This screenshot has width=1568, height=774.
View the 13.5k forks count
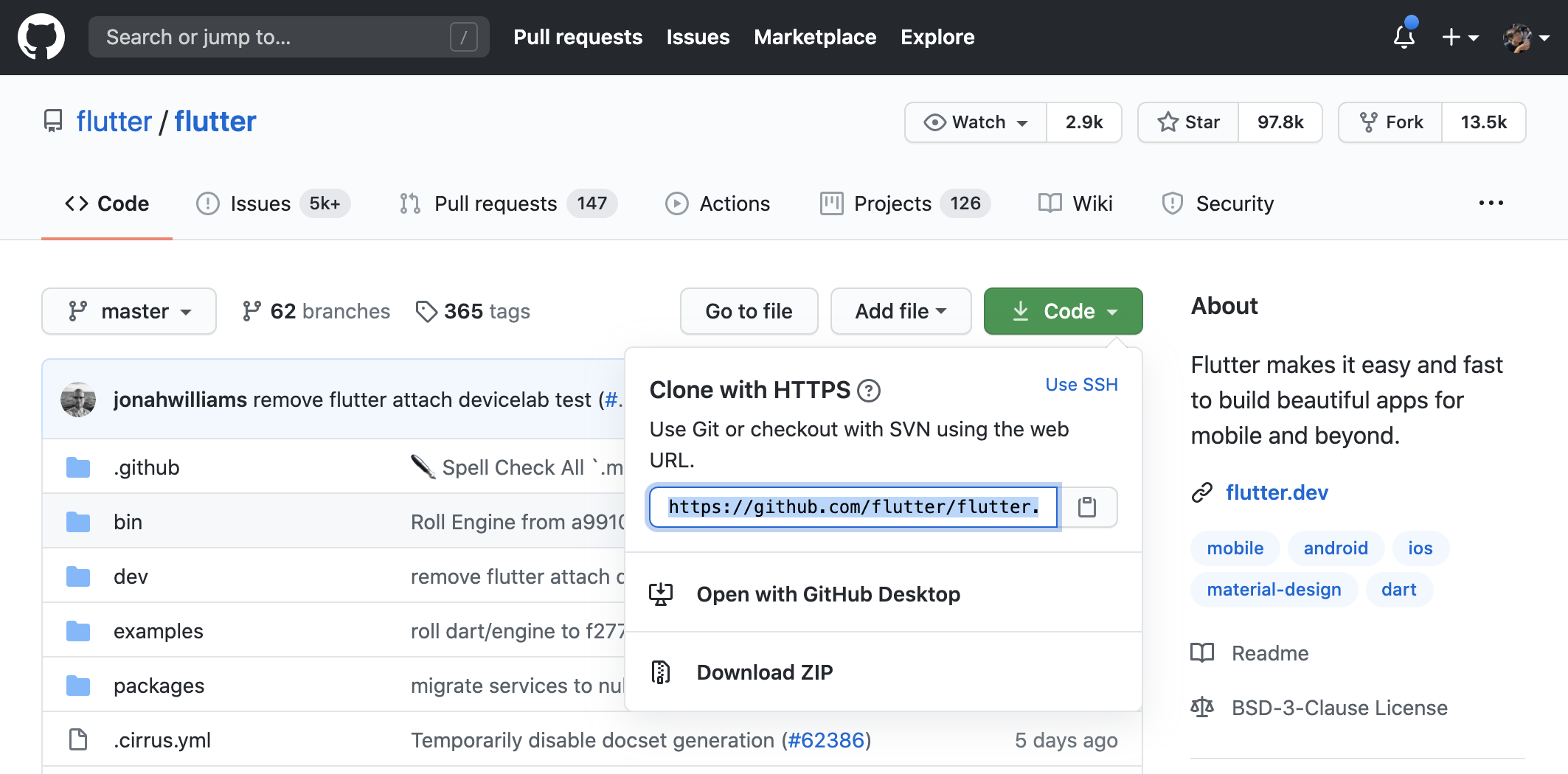coord(1484,122)
